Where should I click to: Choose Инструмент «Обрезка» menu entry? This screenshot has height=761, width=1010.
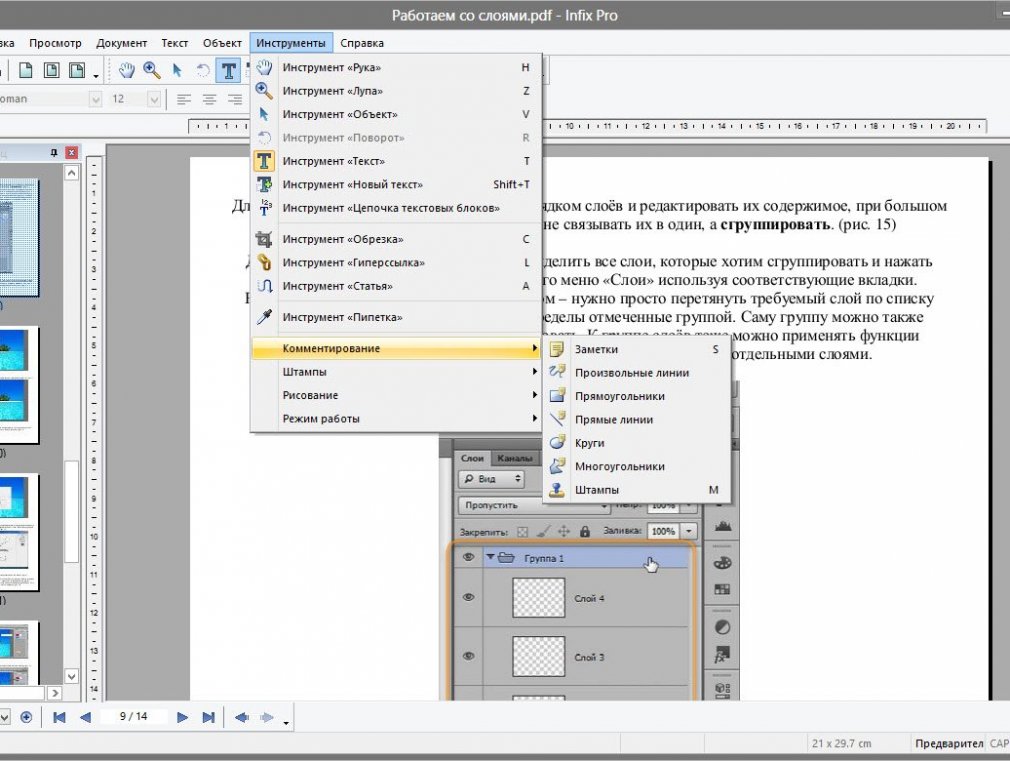tap(396, 239)
